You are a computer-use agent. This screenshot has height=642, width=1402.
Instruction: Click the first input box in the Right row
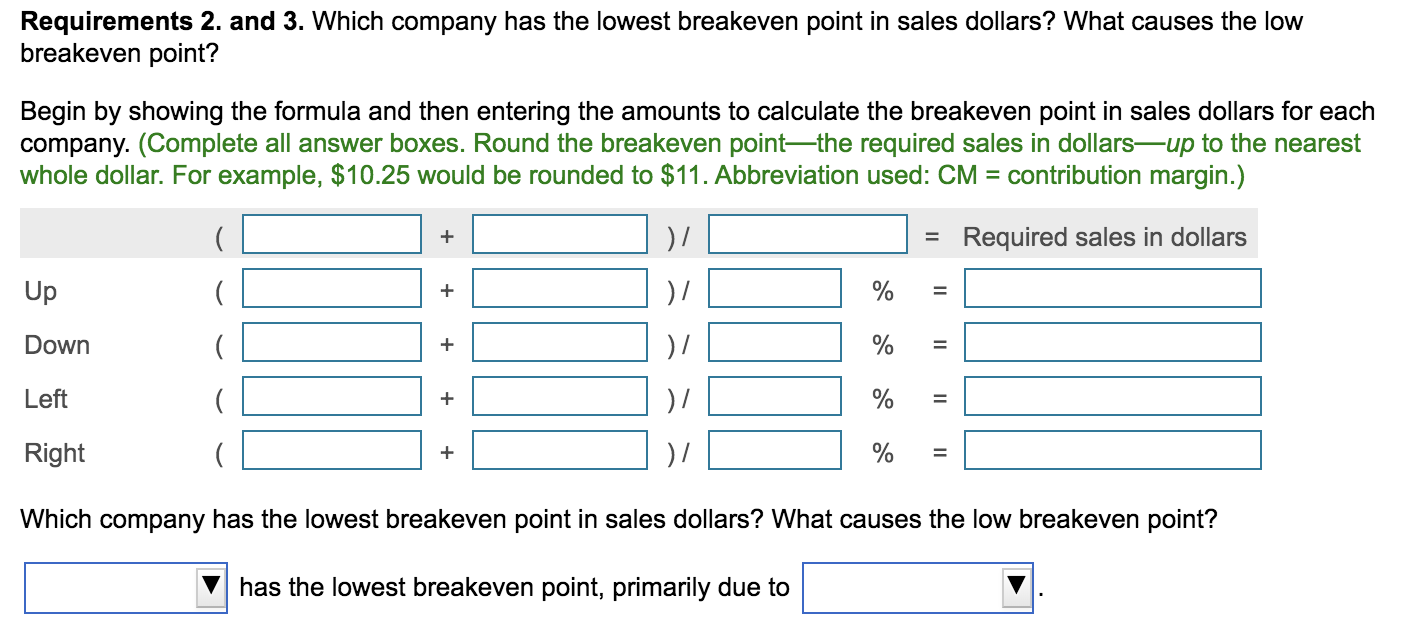click(330, 450)
